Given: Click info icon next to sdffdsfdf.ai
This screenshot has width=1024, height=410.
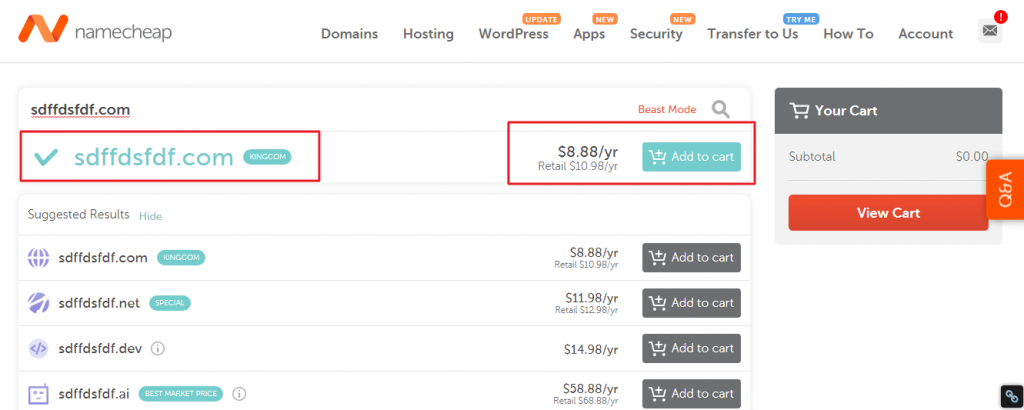Looking at the screenshot, I should click(x=239, y=394).
